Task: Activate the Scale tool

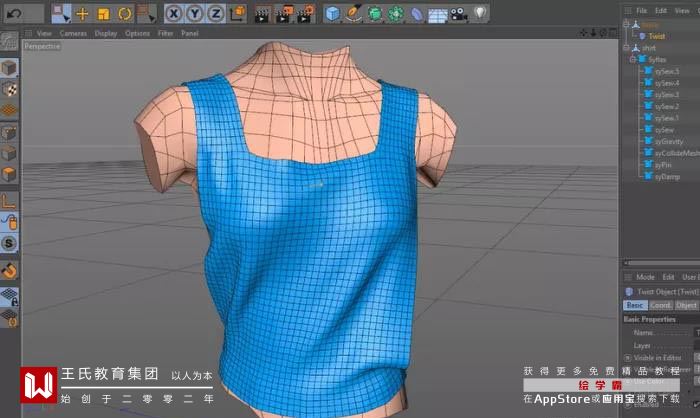Action: tap(104, 14)
